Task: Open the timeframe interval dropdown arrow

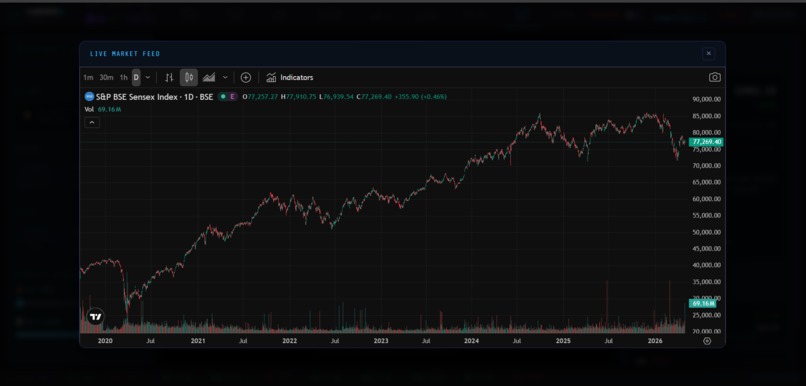Action: point(148,78)
